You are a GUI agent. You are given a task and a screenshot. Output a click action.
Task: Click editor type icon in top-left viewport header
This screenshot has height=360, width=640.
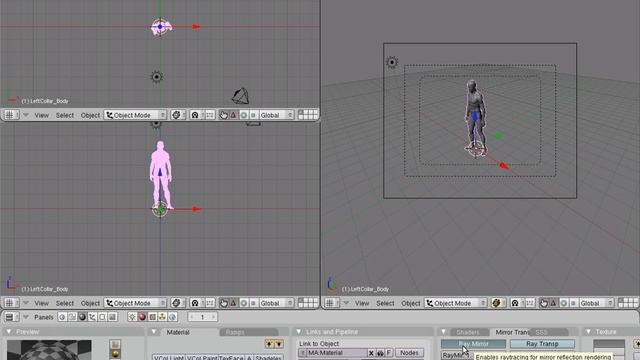point(11,115)
